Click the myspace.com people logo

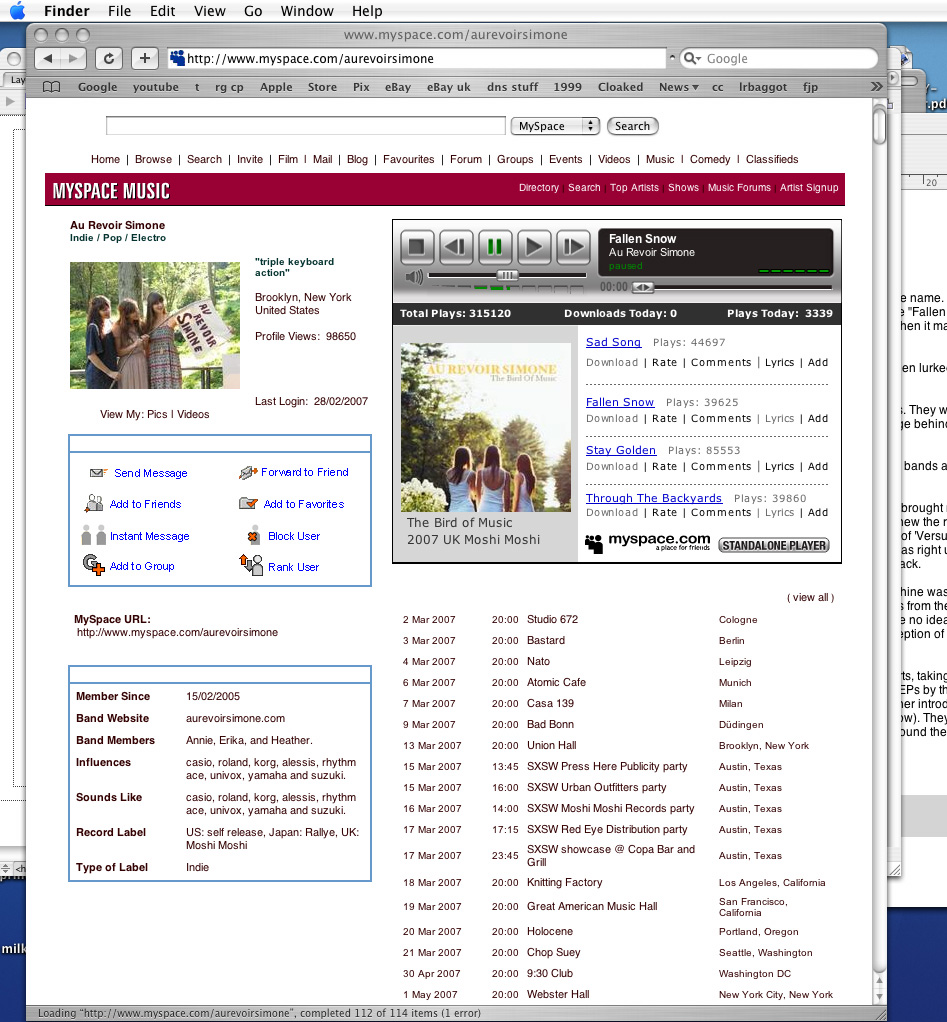(594, 544)
